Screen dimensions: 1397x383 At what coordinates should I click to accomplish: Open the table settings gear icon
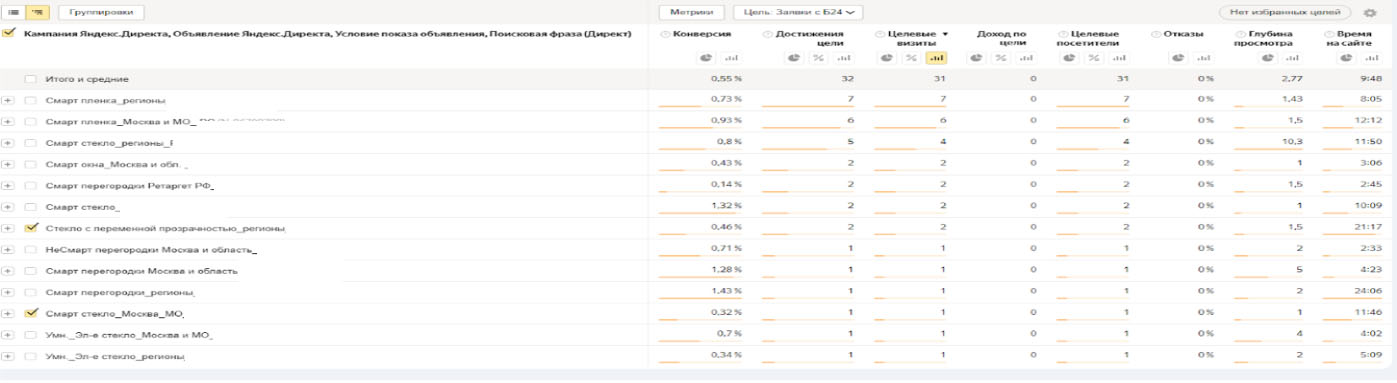click(1370, 12)
